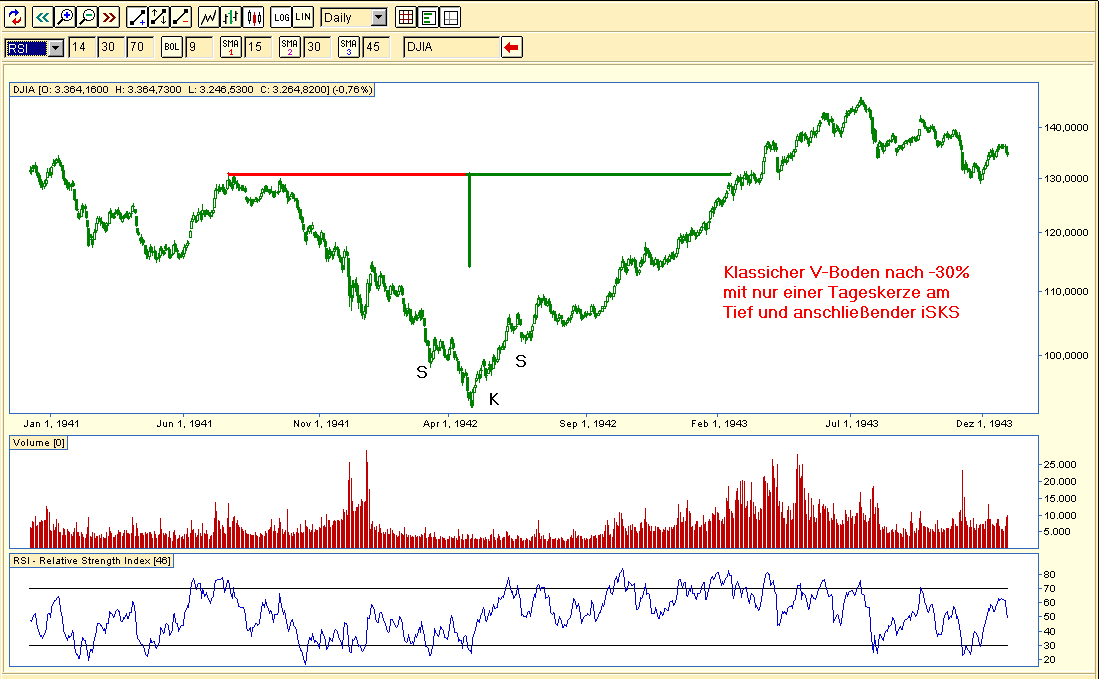The width and height of the screenshot is (1099, 679).
Task: Toggle Bollinger Bands with BOL button
Action: tap(172, 47)
